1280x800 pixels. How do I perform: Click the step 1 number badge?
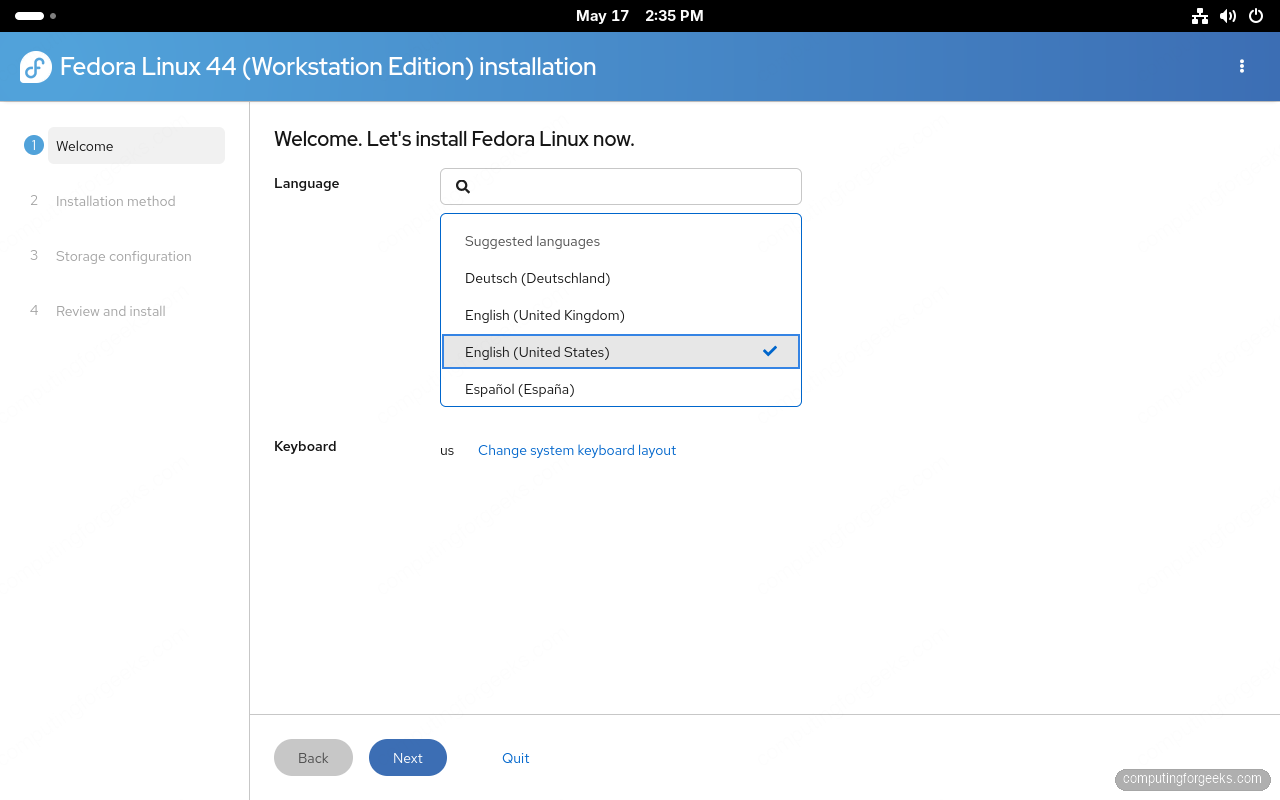pos(34,145)
